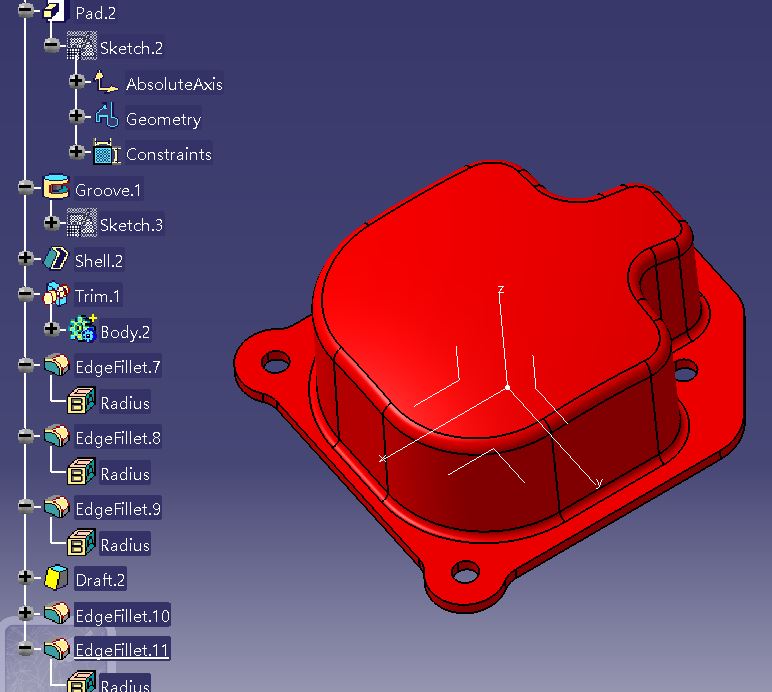Image resolution: width=772 pixels, height=692 pixels.
Task: Click the EdgeFillet.9 fillet icon
Action: pyautogui.click(x=56, y=506)
